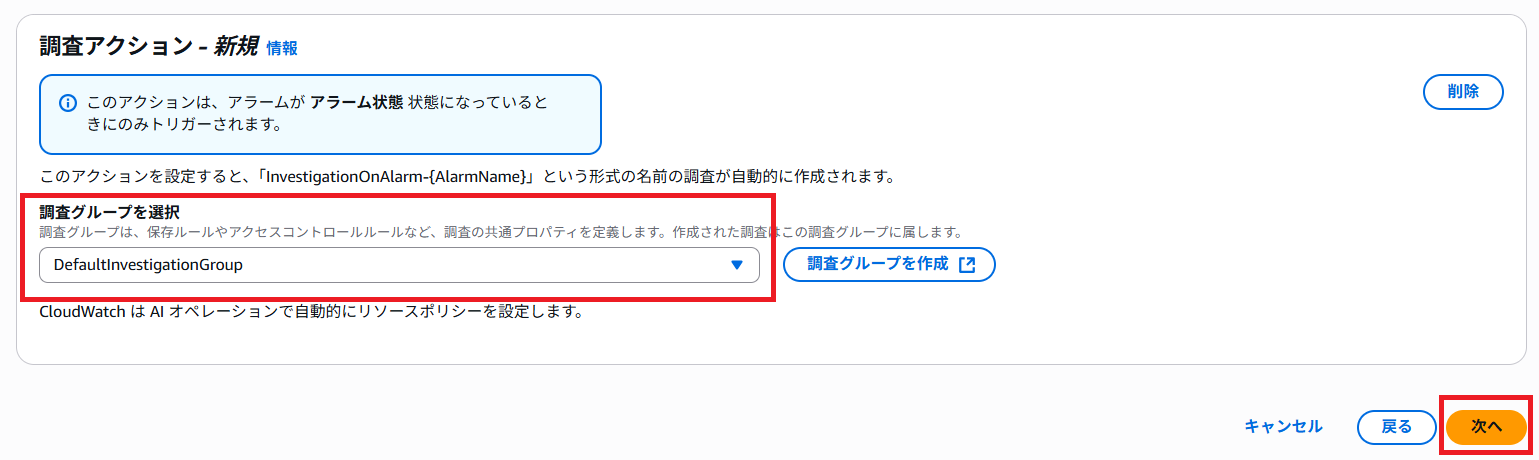
Task: Expand the investigation group dropdown arrow
Action: [737, 265]
